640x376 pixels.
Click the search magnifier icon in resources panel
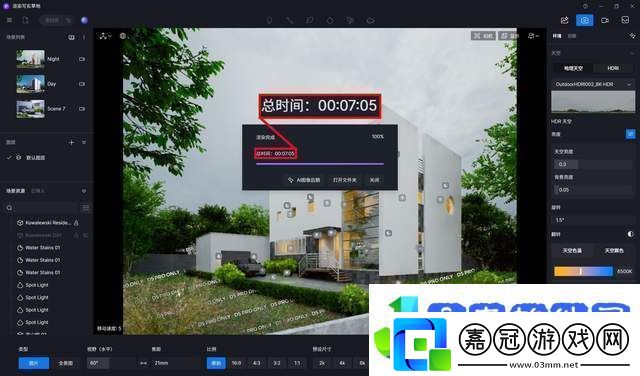[x=9, y=208]
